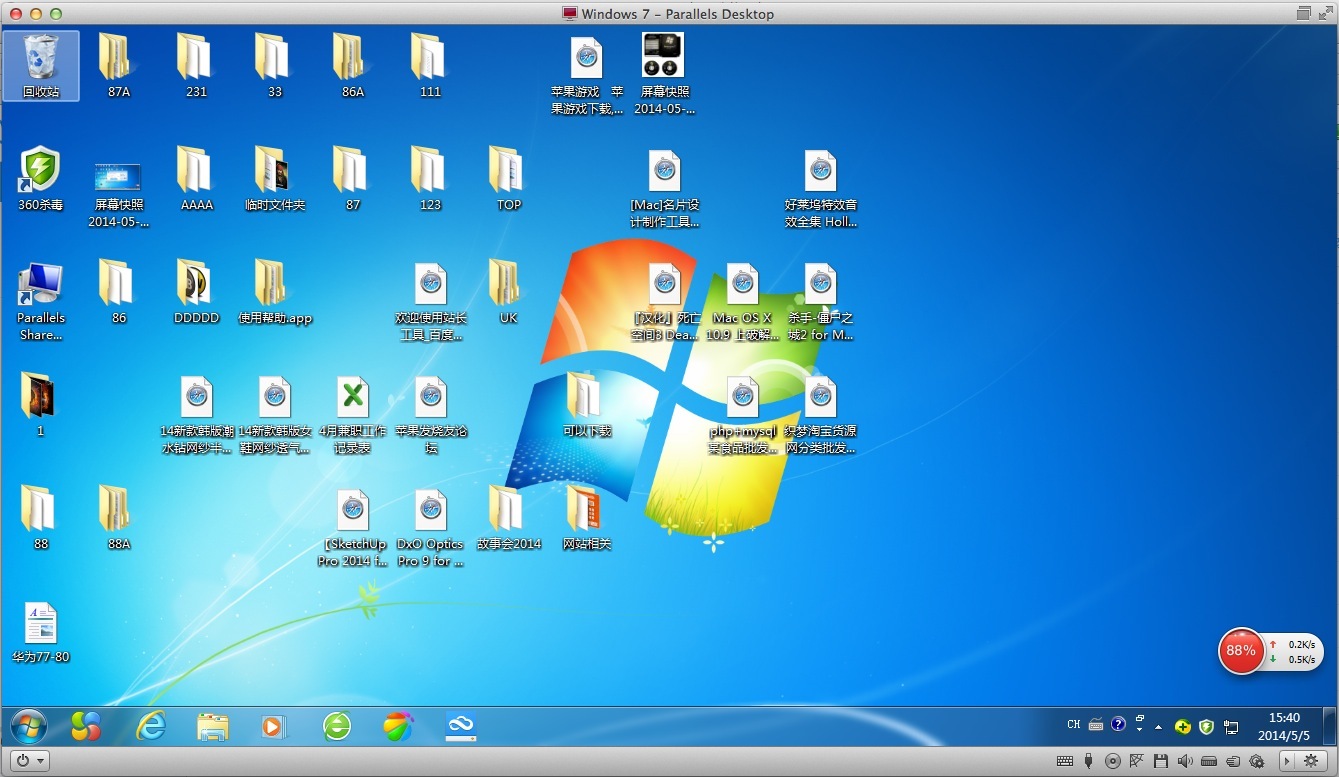Click the Windows Start orb
The width and height of the screenshot is (1339, 777).
[x=28, y=726]
